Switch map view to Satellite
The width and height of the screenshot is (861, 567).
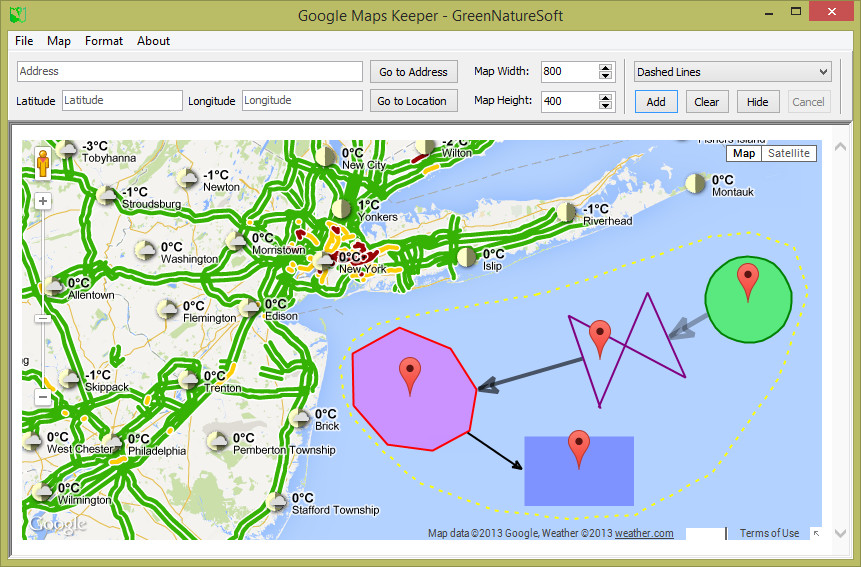789,153
